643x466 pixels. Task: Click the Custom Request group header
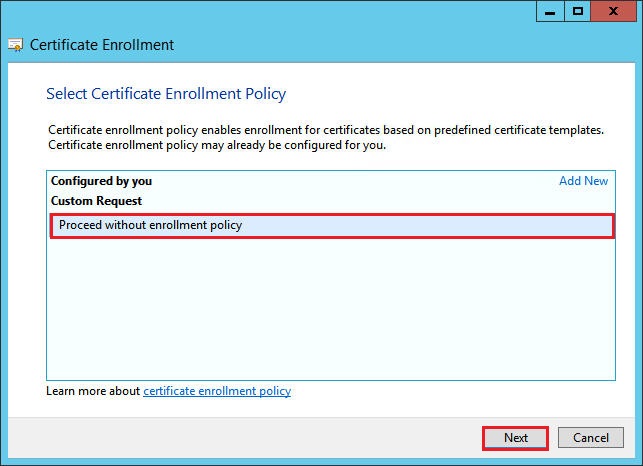(96, 201)
